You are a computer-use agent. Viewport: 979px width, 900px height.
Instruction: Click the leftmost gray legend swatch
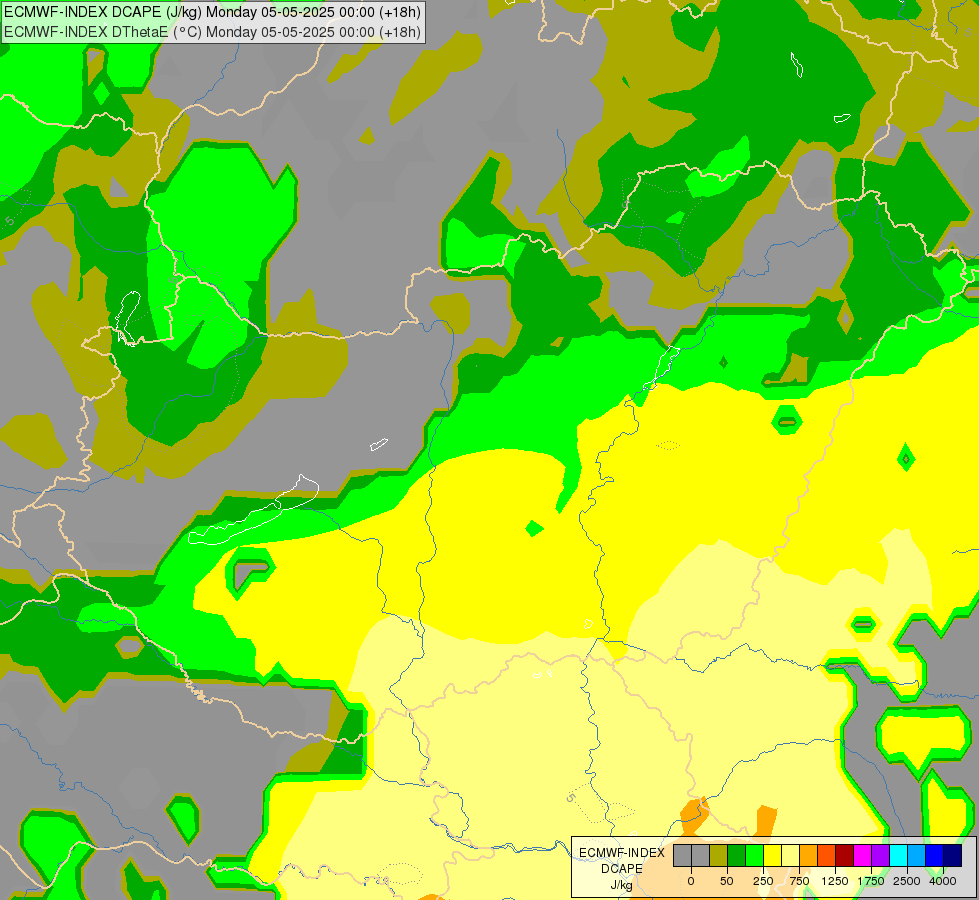coord(682,855)
